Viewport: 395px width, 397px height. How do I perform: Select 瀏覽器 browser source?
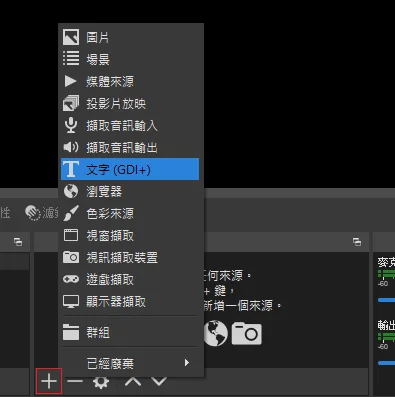[130, 191]
